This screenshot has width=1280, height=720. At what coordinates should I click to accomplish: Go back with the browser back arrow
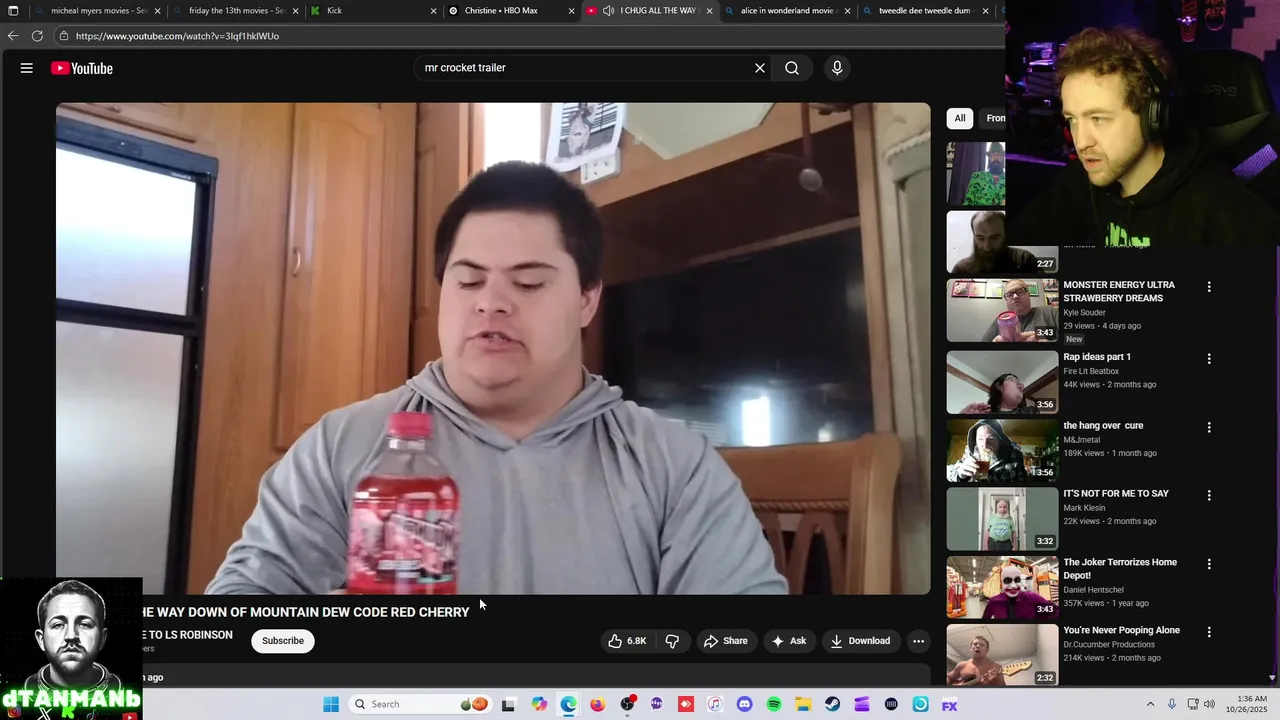point(13,36)
